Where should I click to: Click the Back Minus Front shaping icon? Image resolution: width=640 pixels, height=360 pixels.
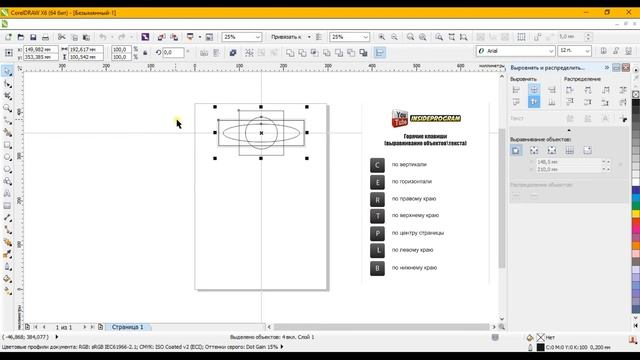click(351, 53)
